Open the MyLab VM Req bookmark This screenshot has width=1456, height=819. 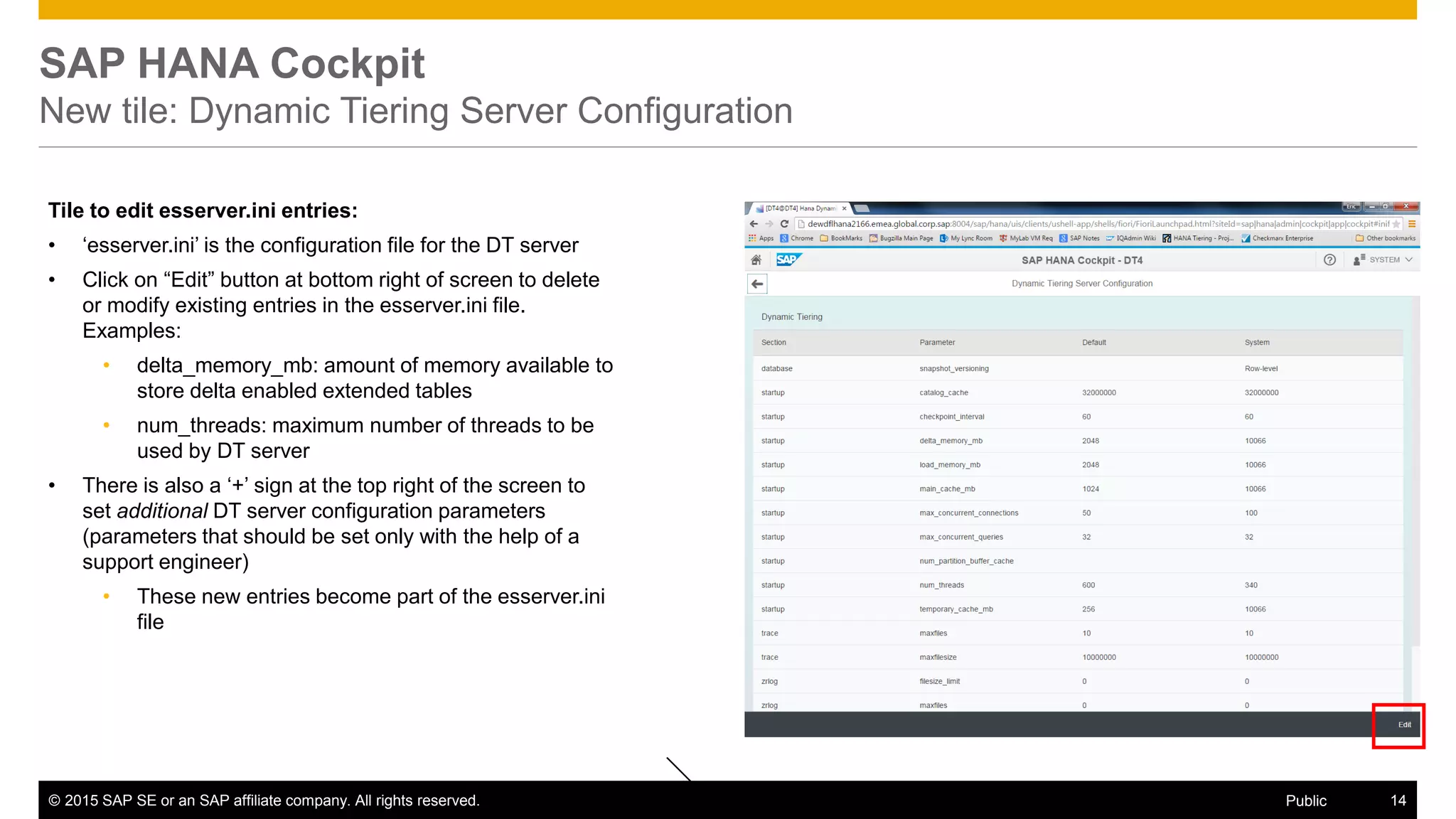click(1026, 238)
